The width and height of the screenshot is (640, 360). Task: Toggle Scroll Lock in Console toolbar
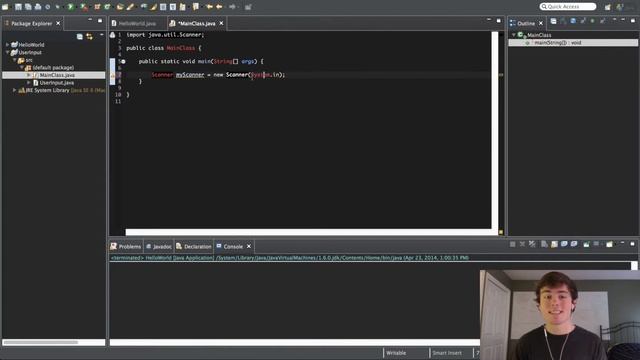[554, 244]
